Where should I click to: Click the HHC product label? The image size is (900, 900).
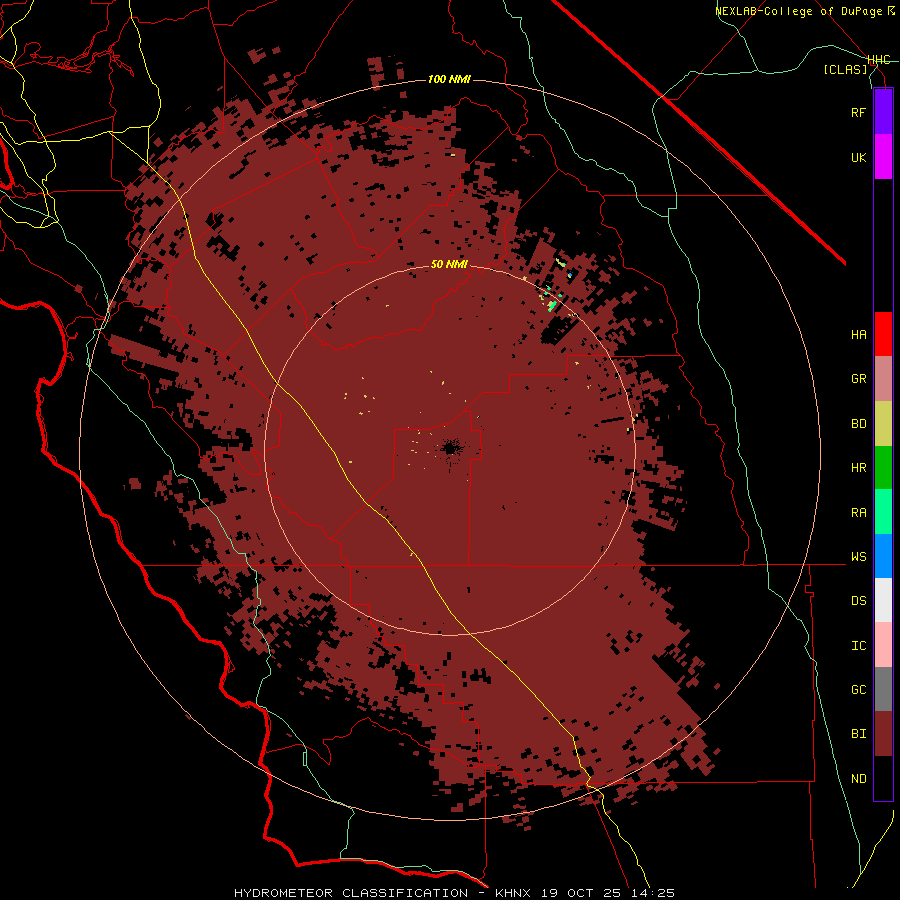[x=878, y=60]
